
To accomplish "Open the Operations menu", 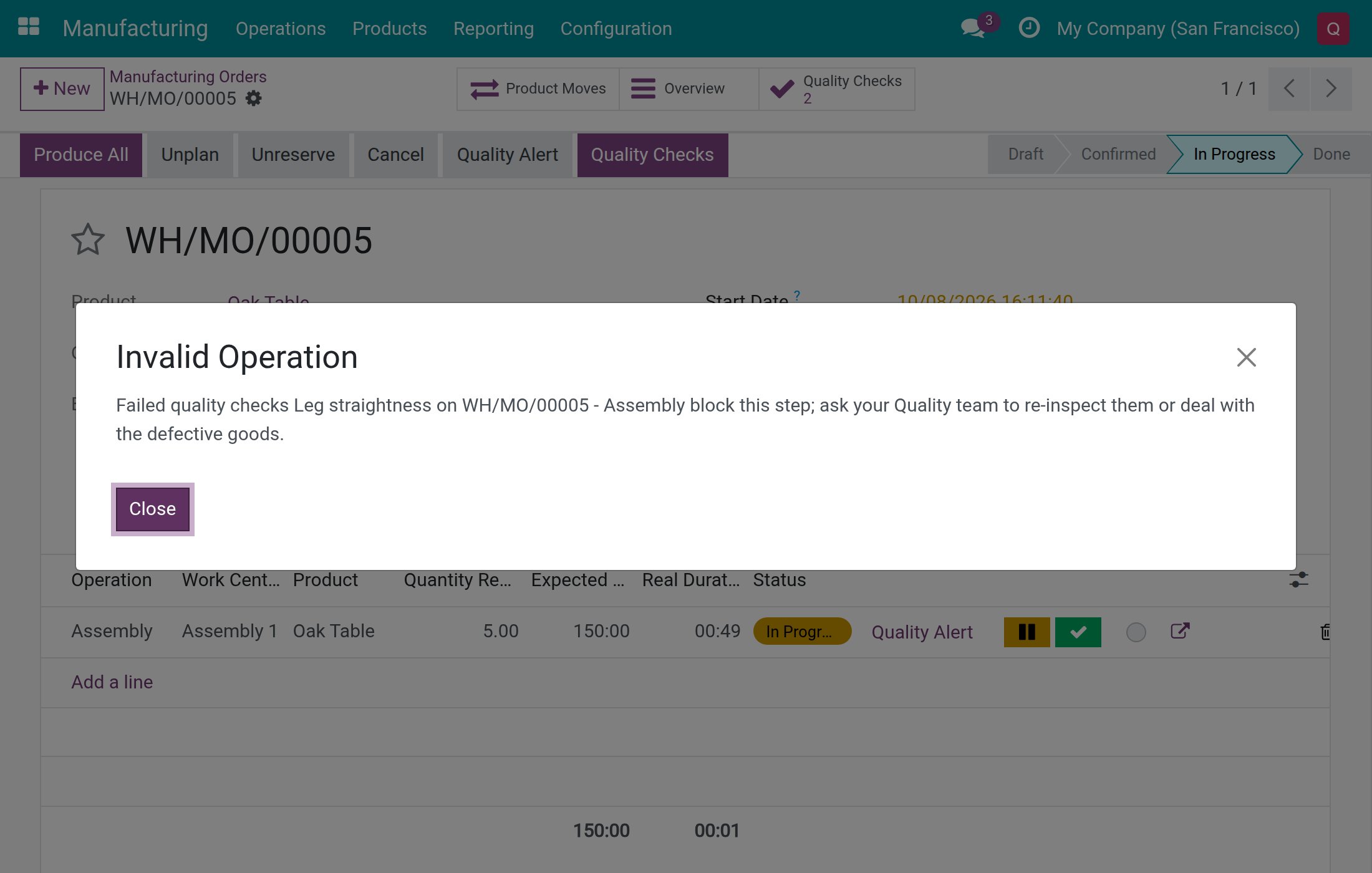I will 281,29.
